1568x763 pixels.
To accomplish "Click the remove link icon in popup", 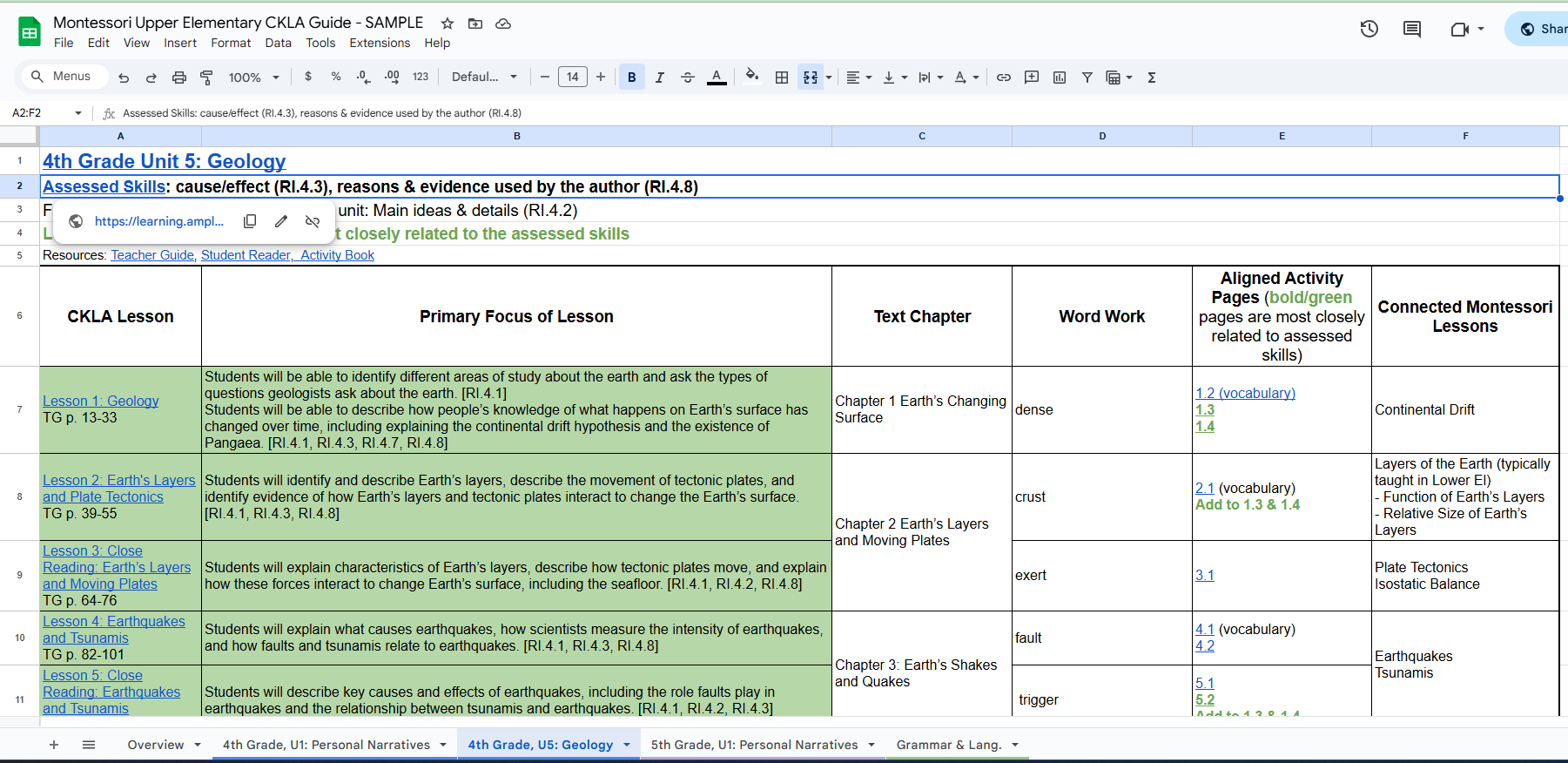I will click(x=313, y=221).
